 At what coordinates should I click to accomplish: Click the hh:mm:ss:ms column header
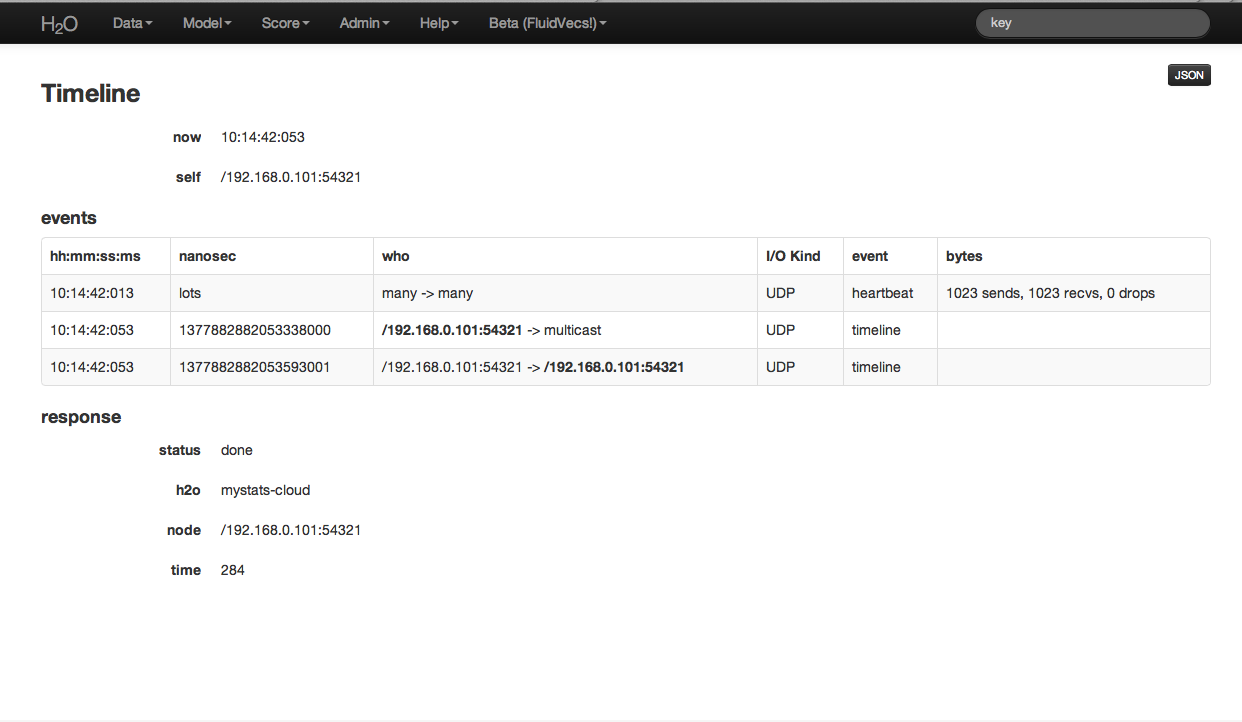coord(95,256)
